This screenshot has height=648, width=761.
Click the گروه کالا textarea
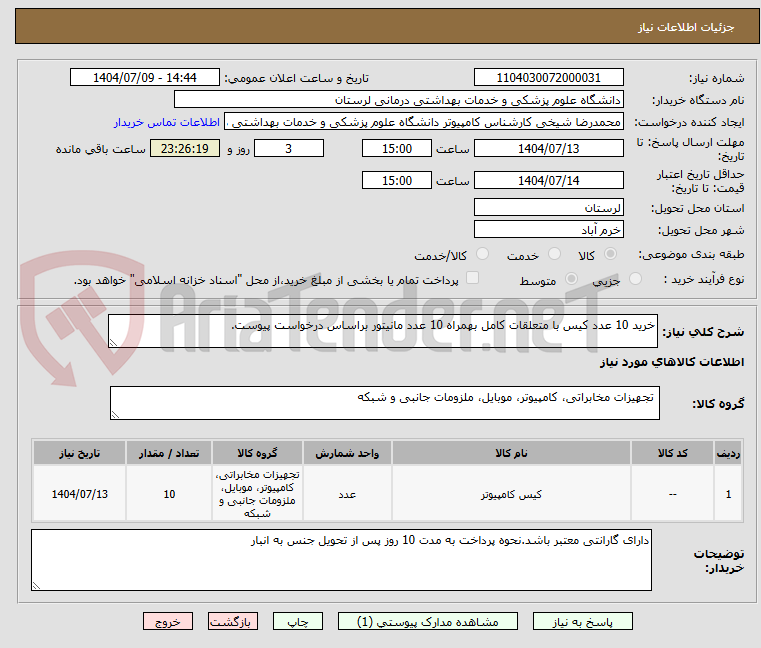(x=384, y=403)
